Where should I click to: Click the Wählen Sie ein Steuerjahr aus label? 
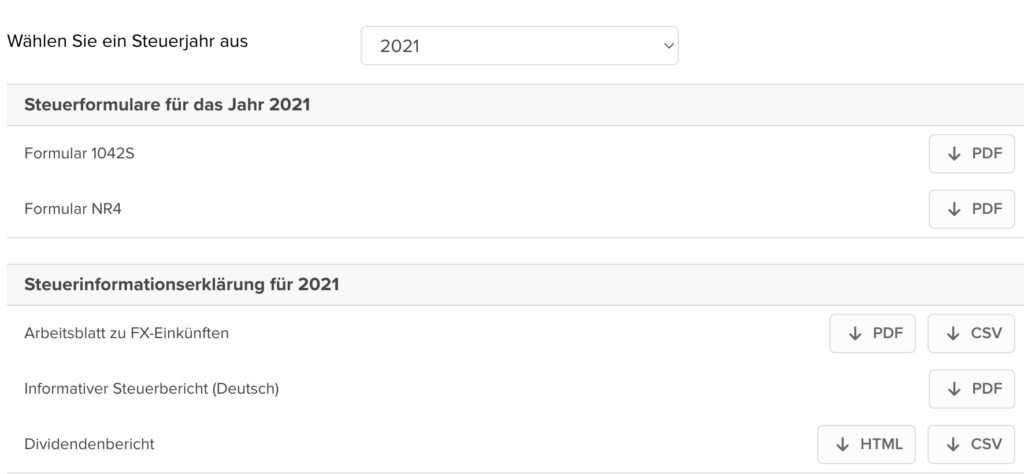coord(128,42)
